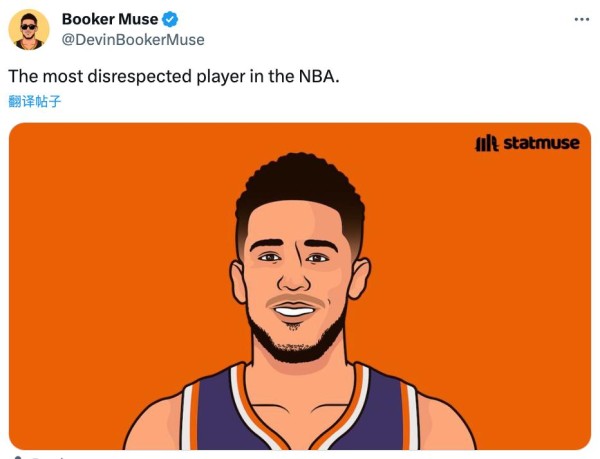Click the statmuse wordmark text

(x=541, y=143)
